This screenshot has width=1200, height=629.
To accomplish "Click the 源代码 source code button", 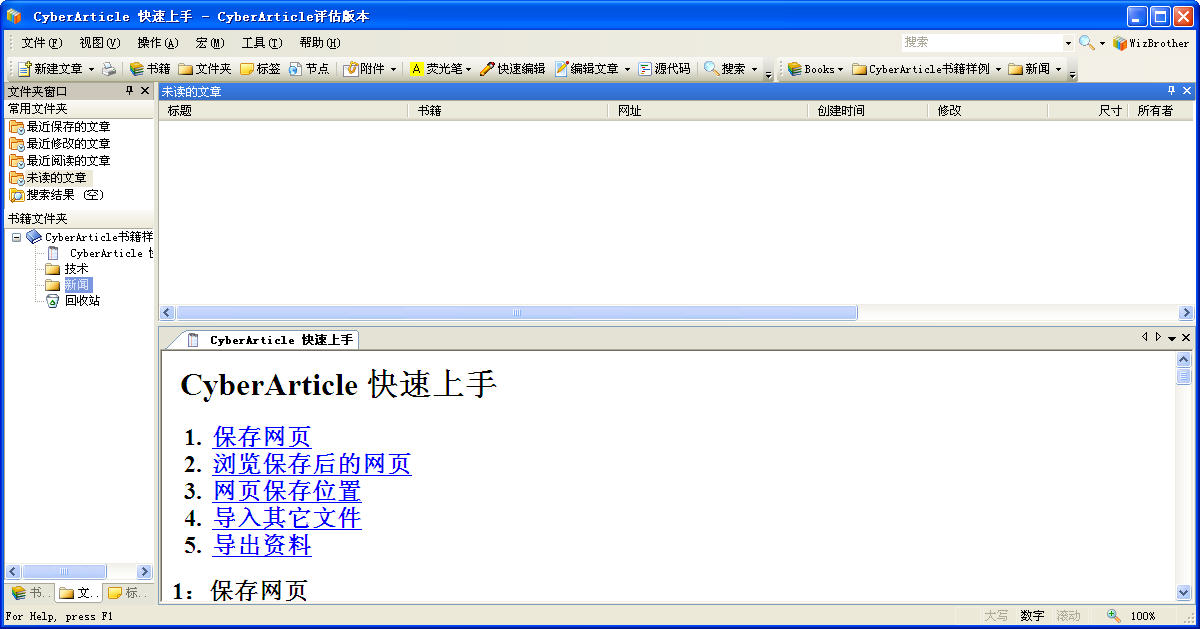I will click(x=664, y=69).
